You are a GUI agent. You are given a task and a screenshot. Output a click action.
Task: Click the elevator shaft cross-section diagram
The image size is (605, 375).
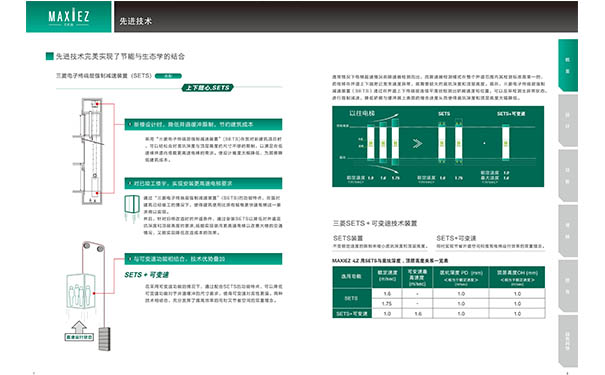click(91, 151)
